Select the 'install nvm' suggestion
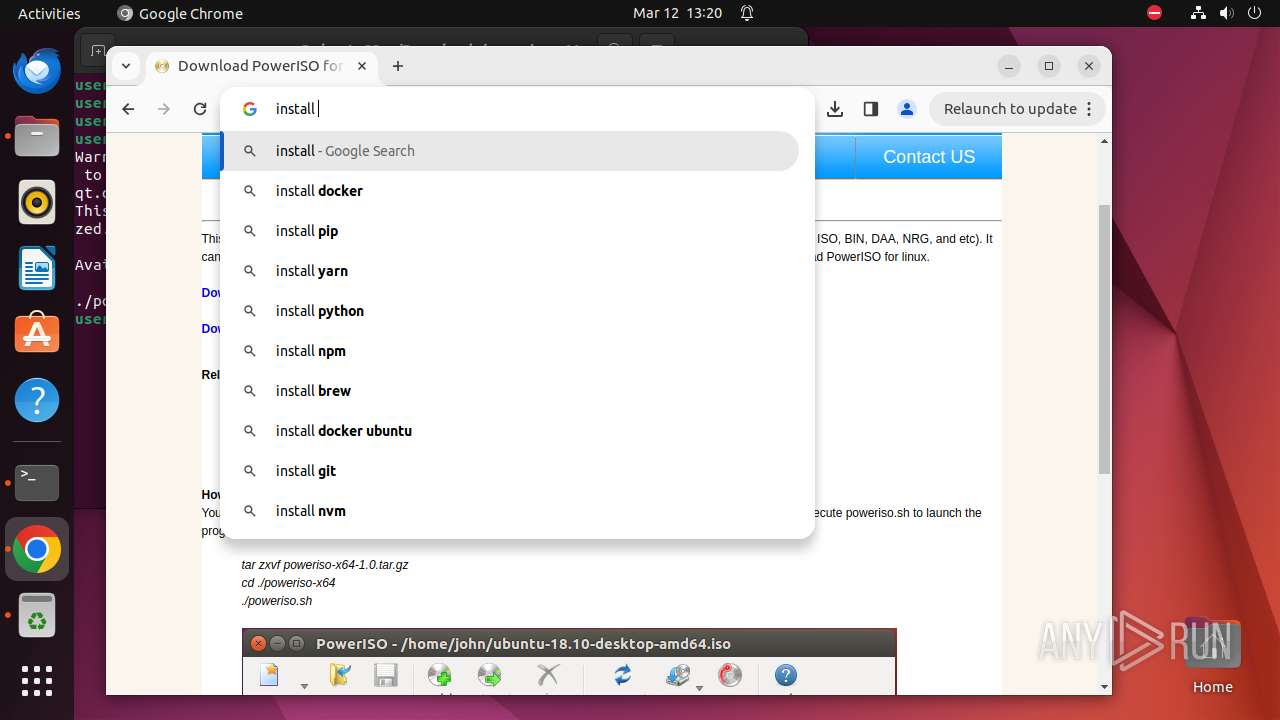Image resolution: width=1280 pixels, height=720 pixels. click(510, 511)
